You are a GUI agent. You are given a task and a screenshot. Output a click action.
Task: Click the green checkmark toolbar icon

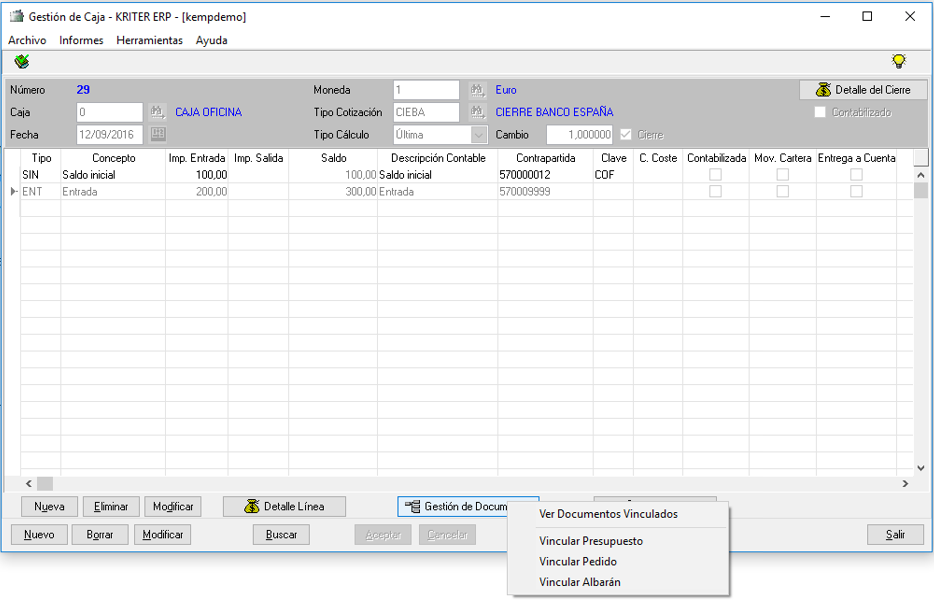22,61
